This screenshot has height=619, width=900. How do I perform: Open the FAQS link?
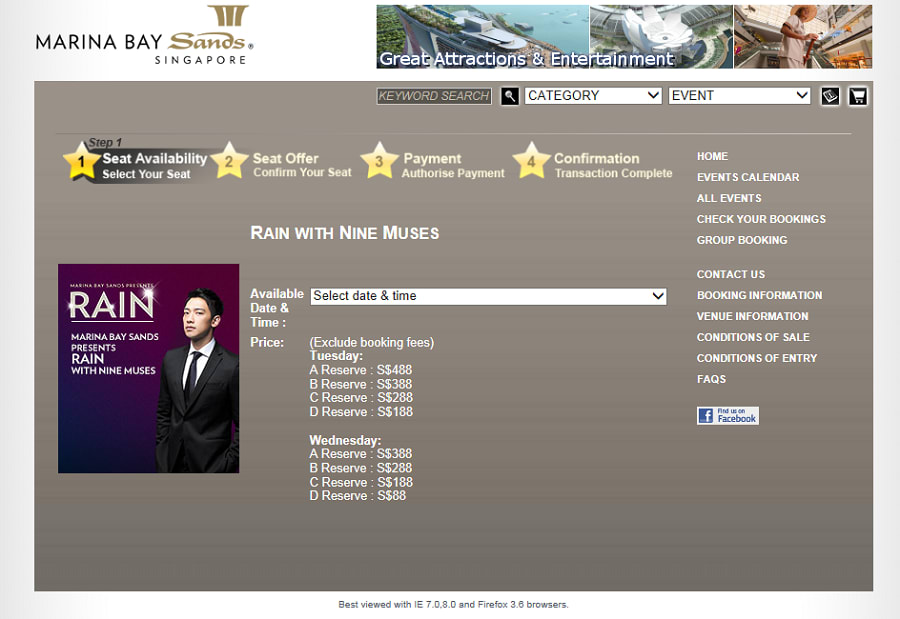(x=711, y=379)
